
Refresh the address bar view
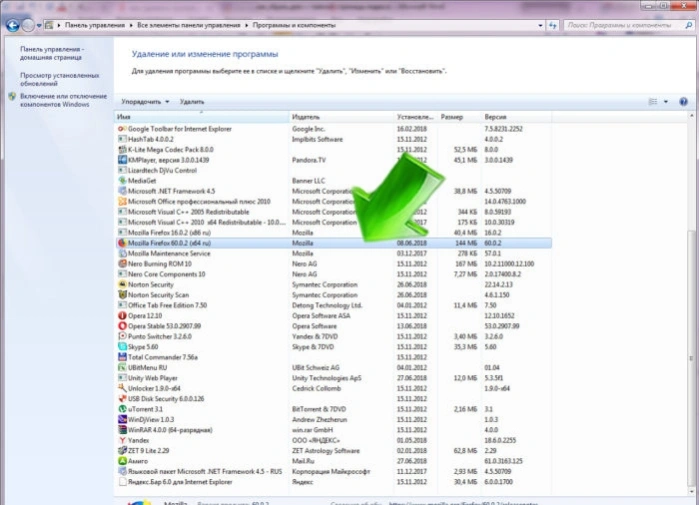[x=553, y=25]
